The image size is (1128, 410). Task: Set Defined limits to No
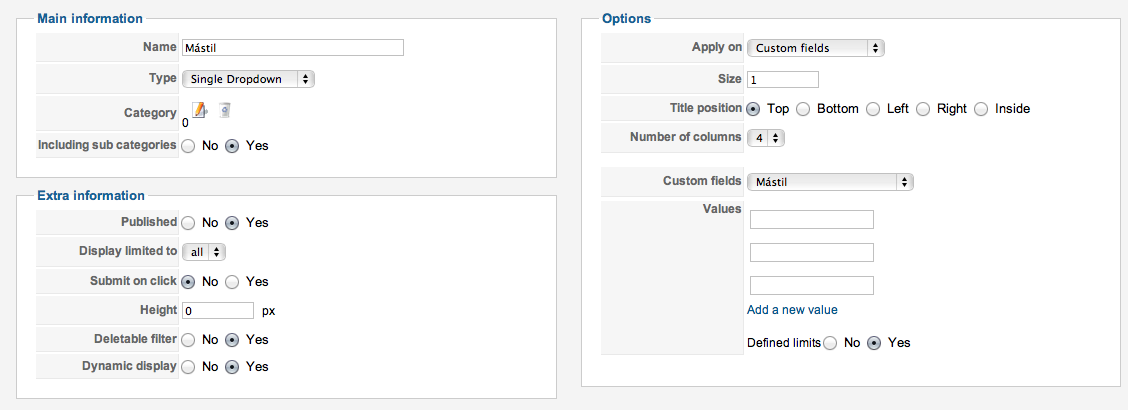(x=831, y=343)
